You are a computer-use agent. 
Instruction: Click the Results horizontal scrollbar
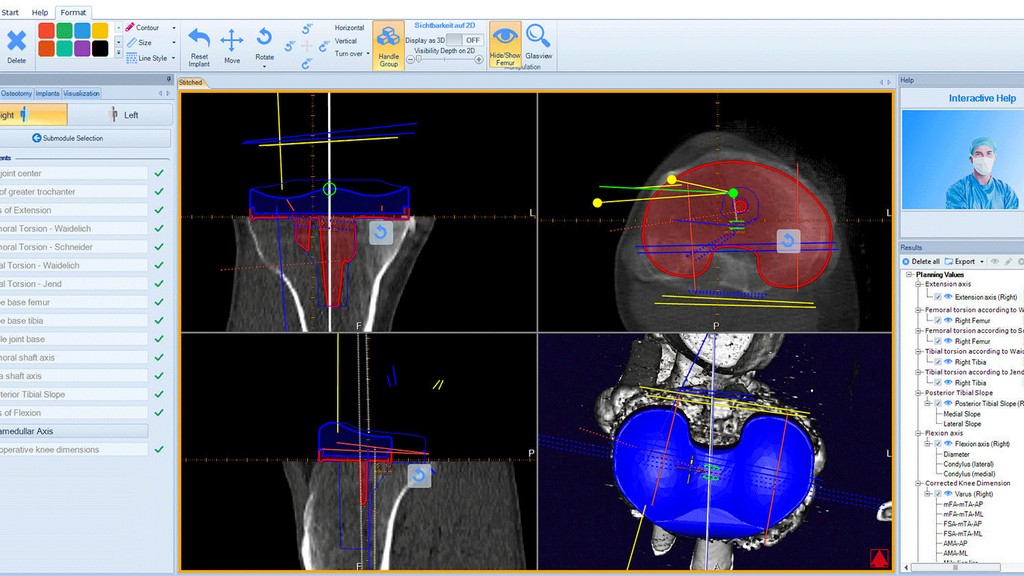[955, 567]
